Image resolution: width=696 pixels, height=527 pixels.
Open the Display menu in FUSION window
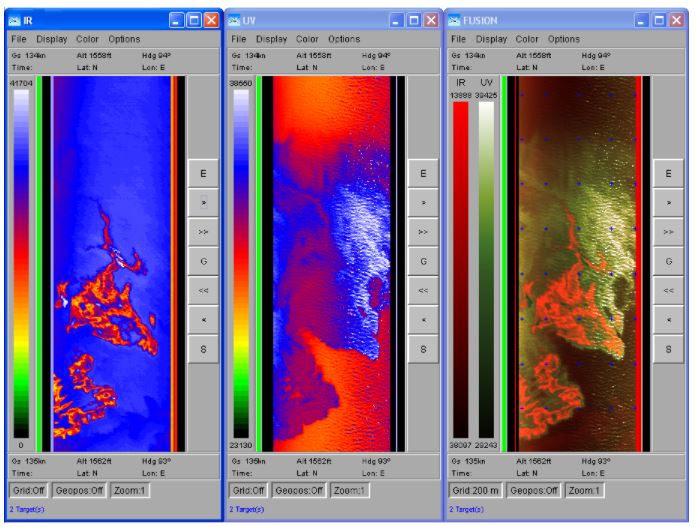pyautogui.click(x=491, y=39)
